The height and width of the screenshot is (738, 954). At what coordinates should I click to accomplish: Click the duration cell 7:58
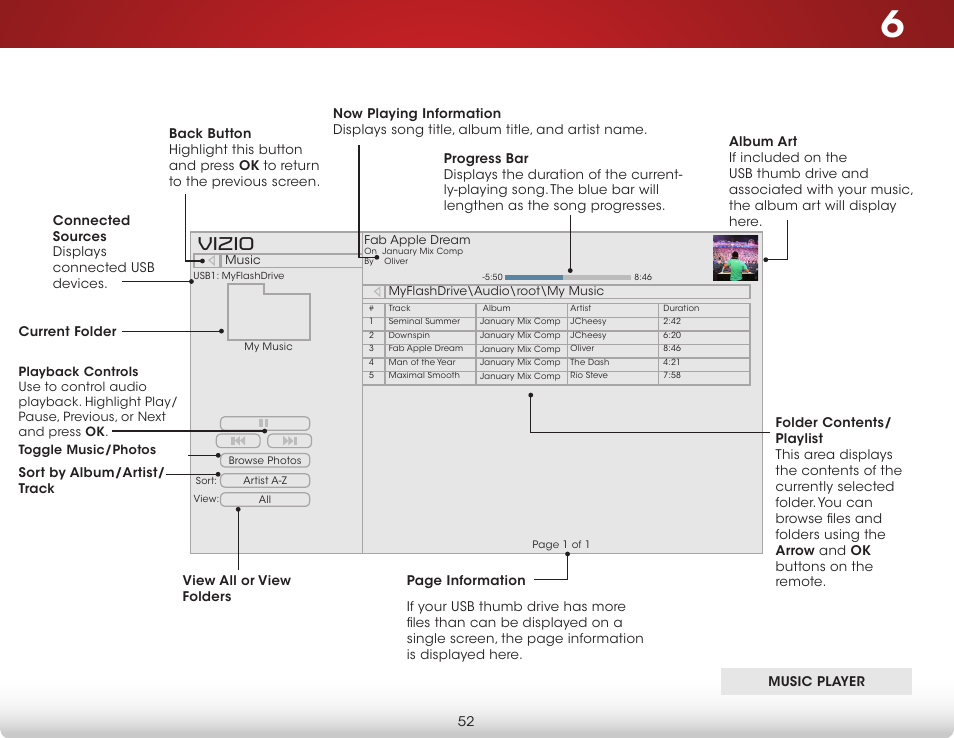click(672, 375)
